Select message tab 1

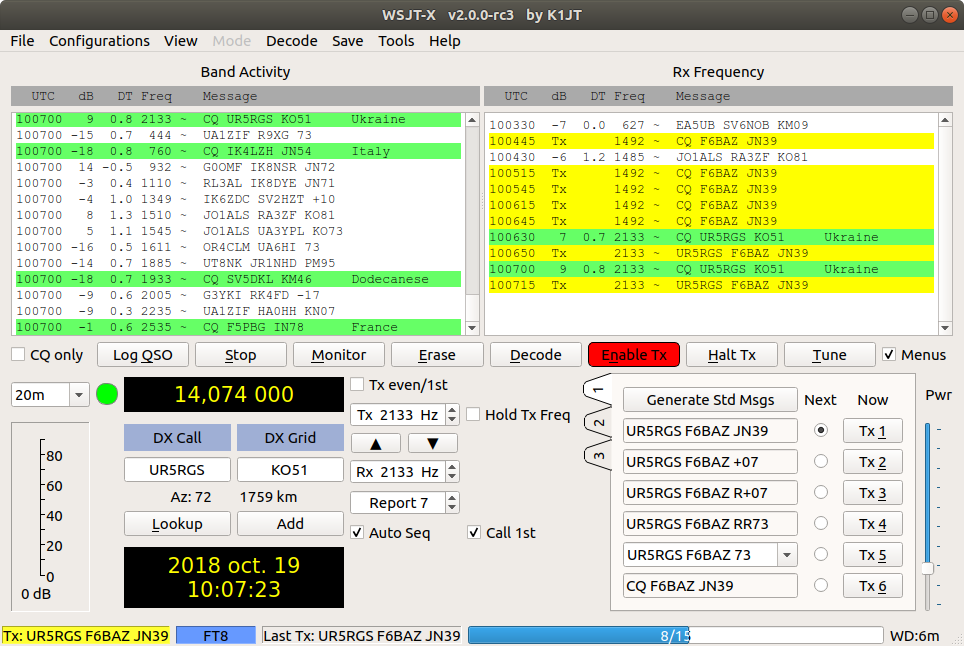[x=598, y=390]
